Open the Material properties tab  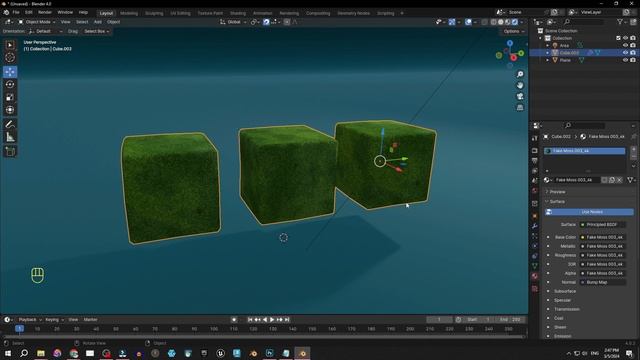[x=535, y=276]
